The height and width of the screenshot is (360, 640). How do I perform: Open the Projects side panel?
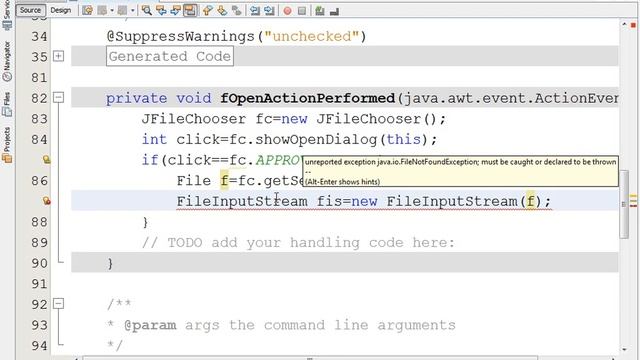(x=7, y=145)
